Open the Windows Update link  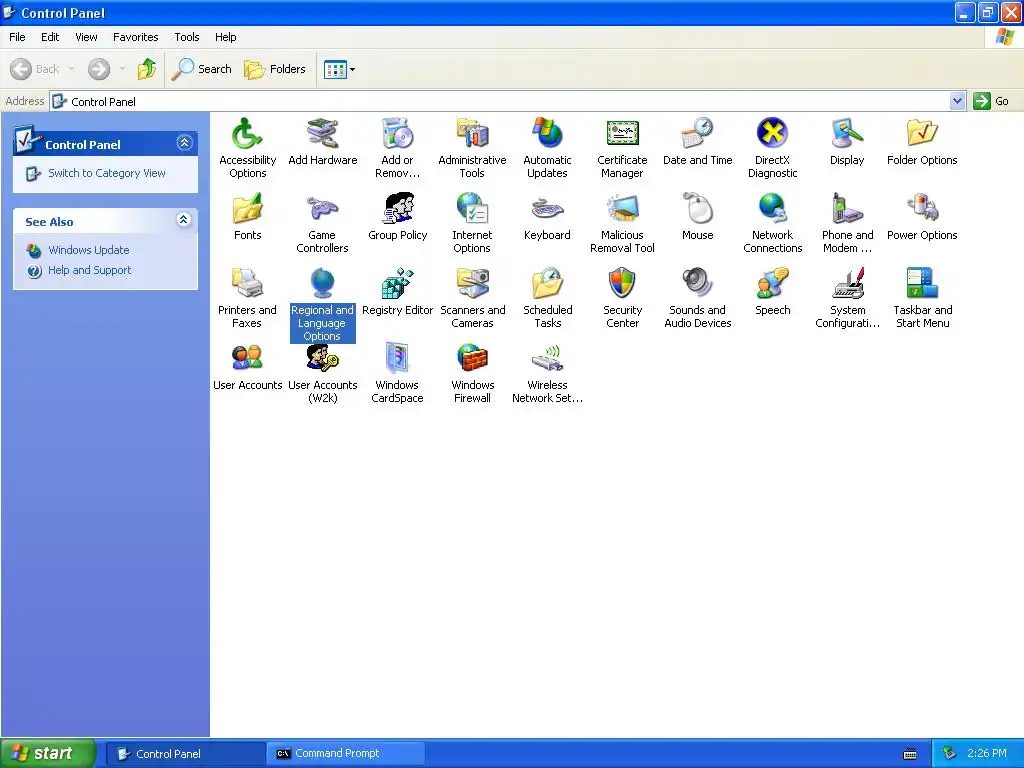click(x=89, y=250)
